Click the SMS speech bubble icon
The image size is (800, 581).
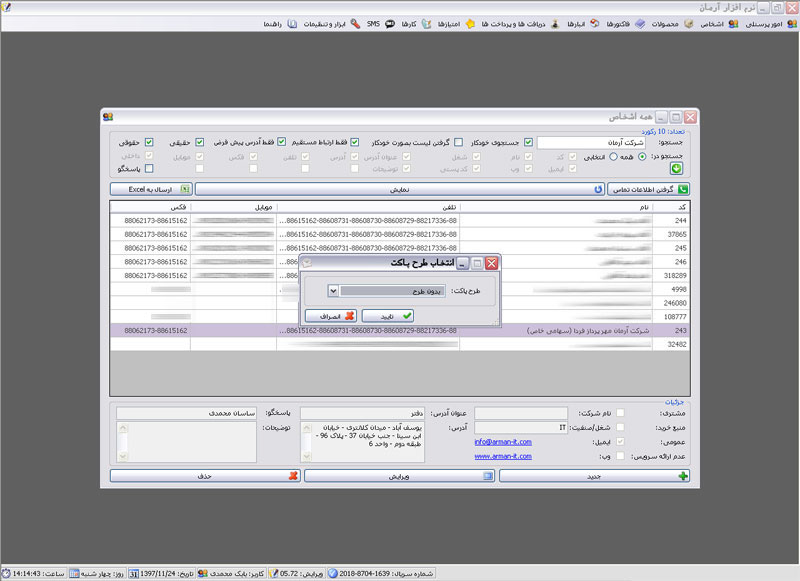390,24
